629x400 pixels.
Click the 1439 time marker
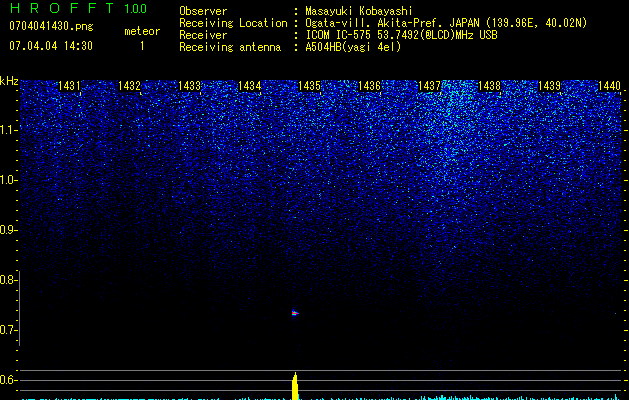(x=550, y=86)
